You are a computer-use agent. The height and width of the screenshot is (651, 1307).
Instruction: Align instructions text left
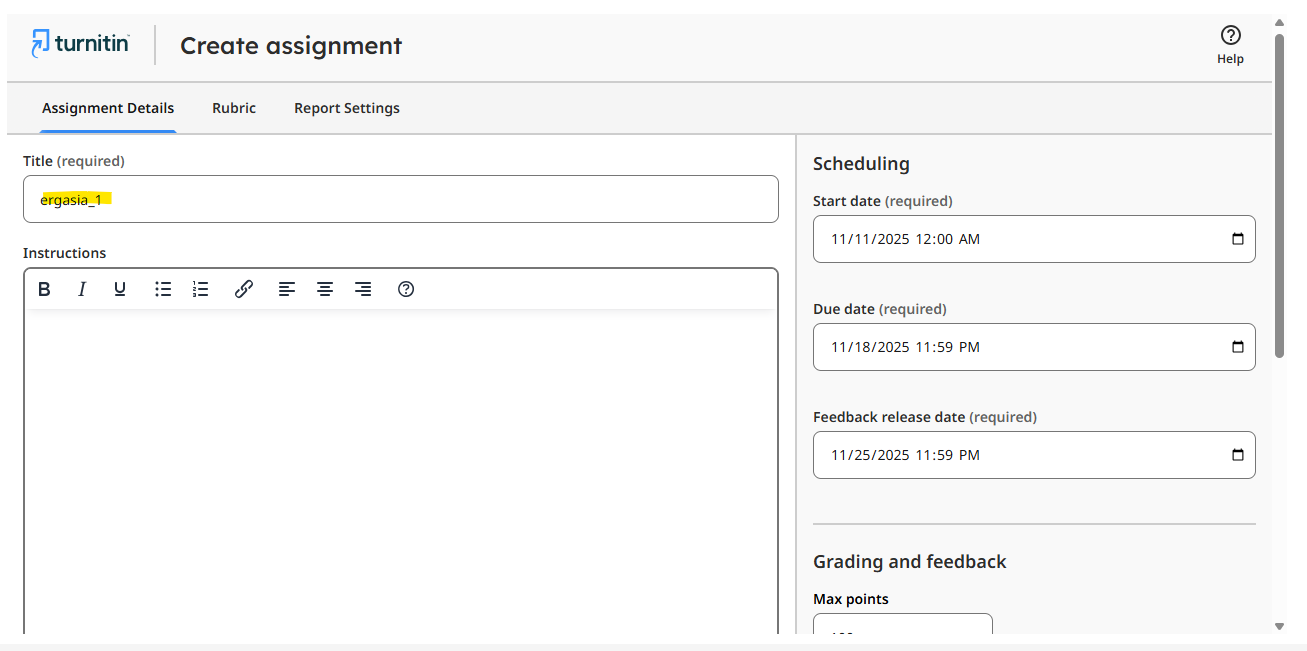click(287, 289)
